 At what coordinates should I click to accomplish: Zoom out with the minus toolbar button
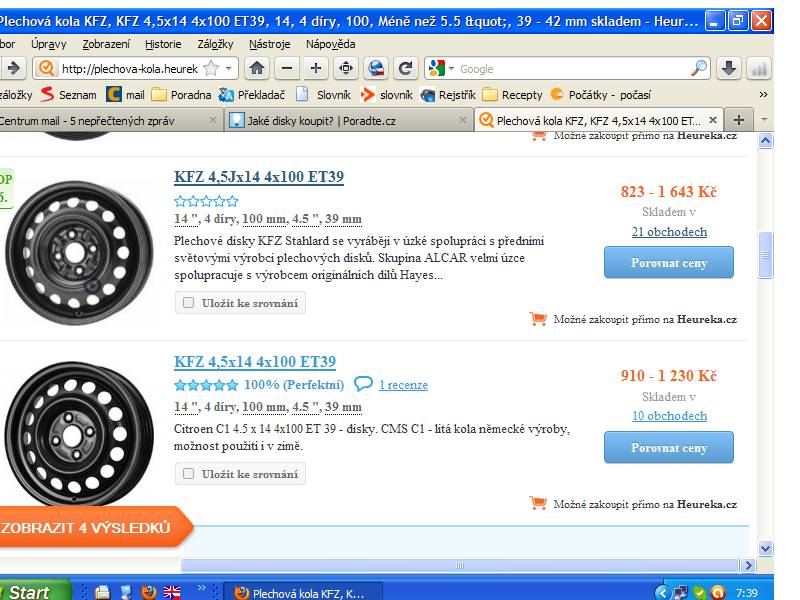pyautogui.click(x=287, y=68)
